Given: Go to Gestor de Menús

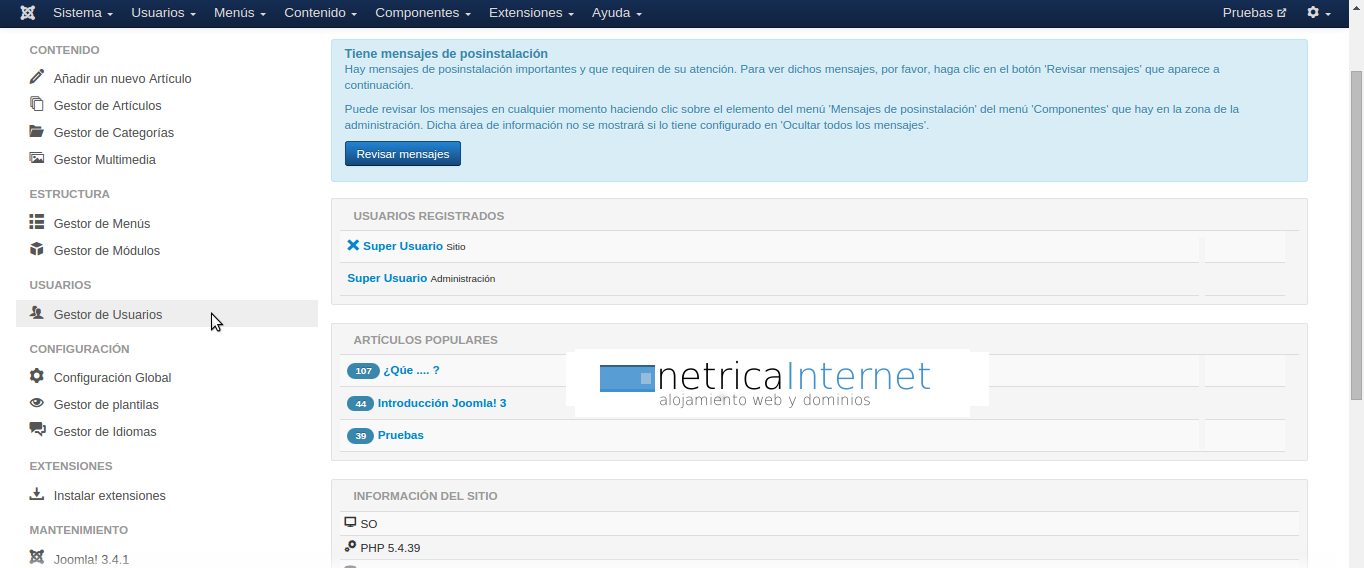Looking at the screenshot, I should [x=102, y=223].
